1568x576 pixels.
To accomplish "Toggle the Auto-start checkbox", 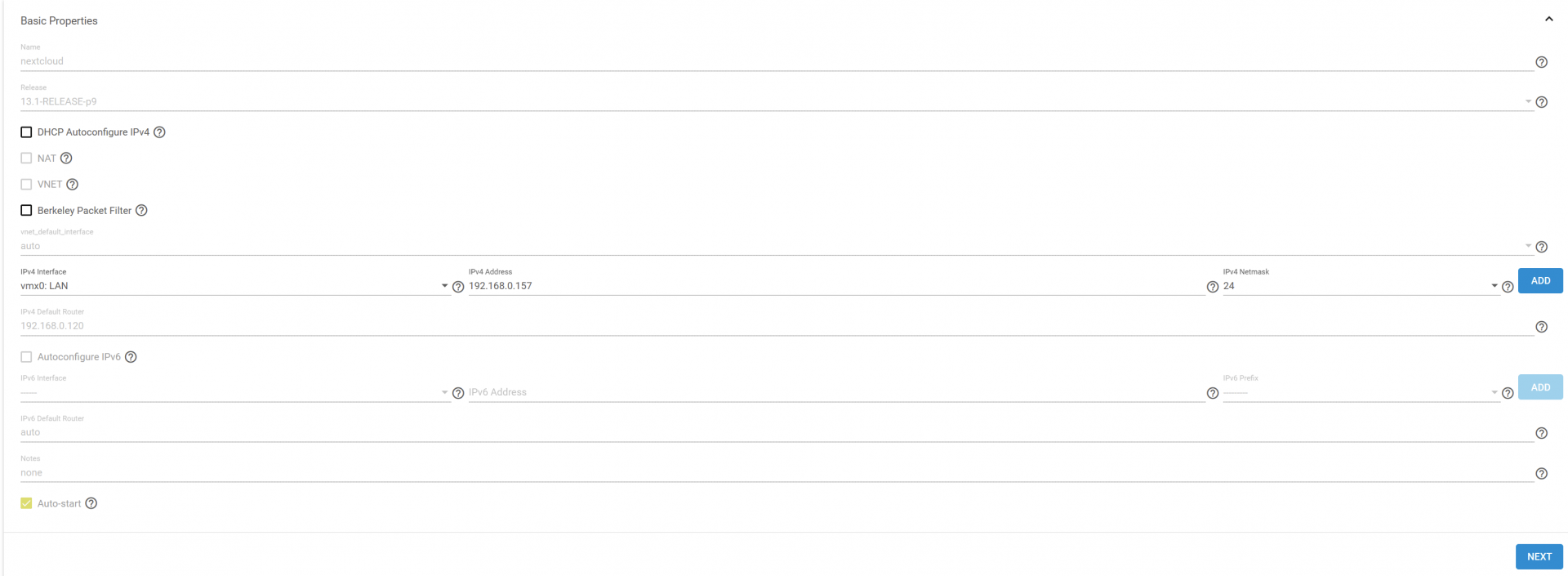I will (x=26, y=503).
